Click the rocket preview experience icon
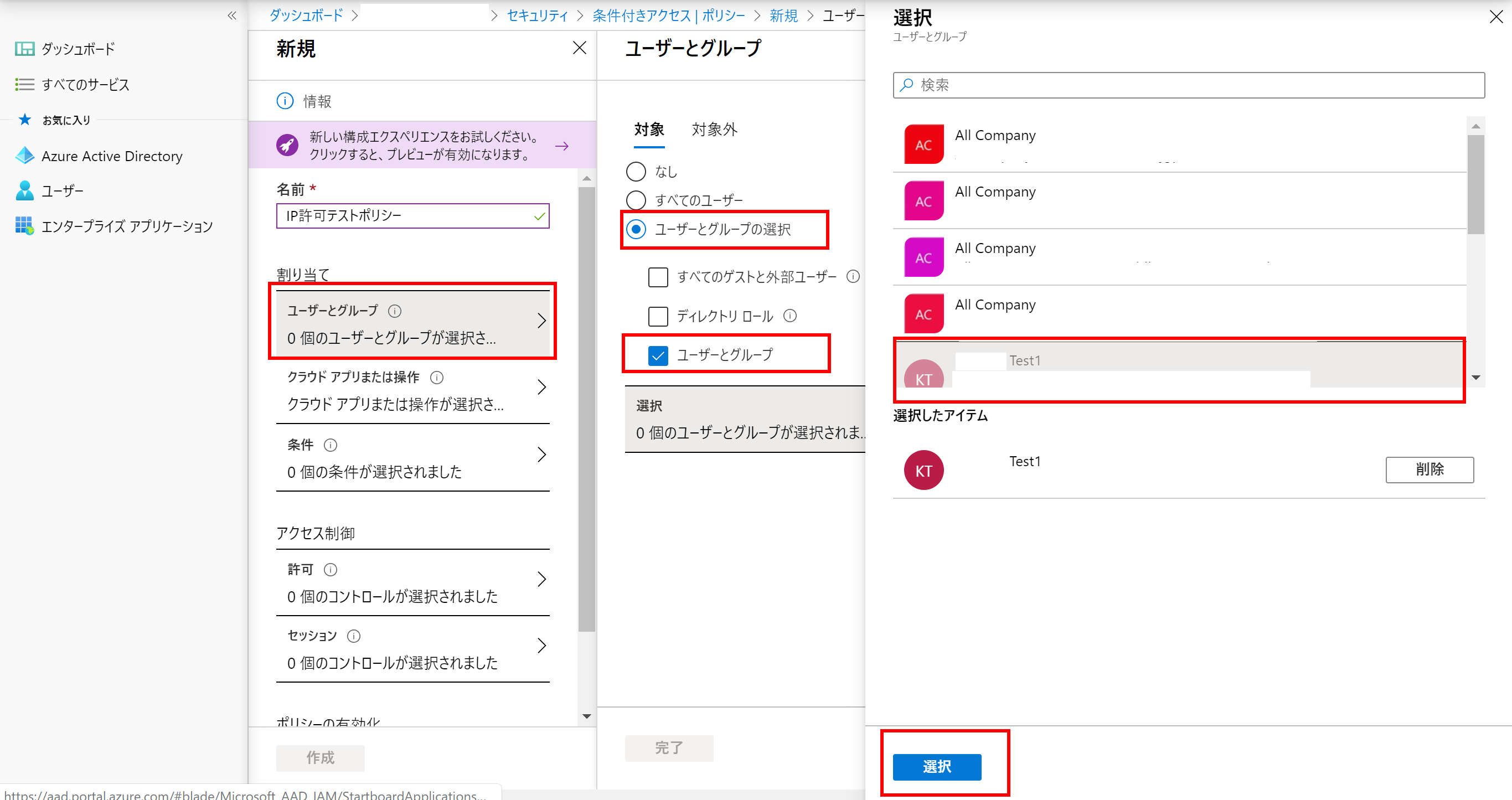1512x800 pixels. pos(287,145)
